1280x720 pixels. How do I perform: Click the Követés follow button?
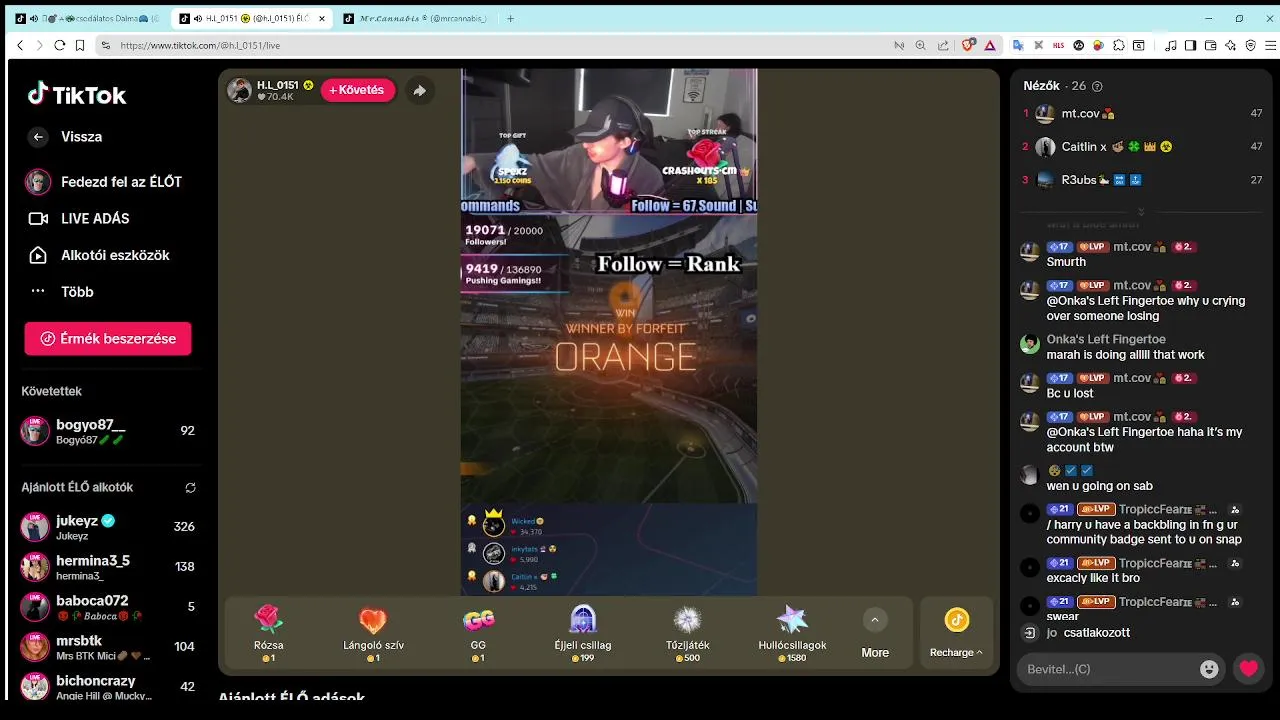click(x=358, y=90)
